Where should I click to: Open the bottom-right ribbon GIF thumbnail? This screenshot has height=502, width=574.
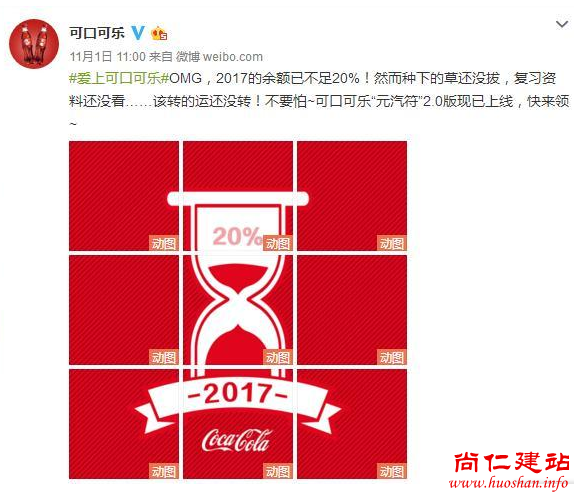[x=352, y=424]
